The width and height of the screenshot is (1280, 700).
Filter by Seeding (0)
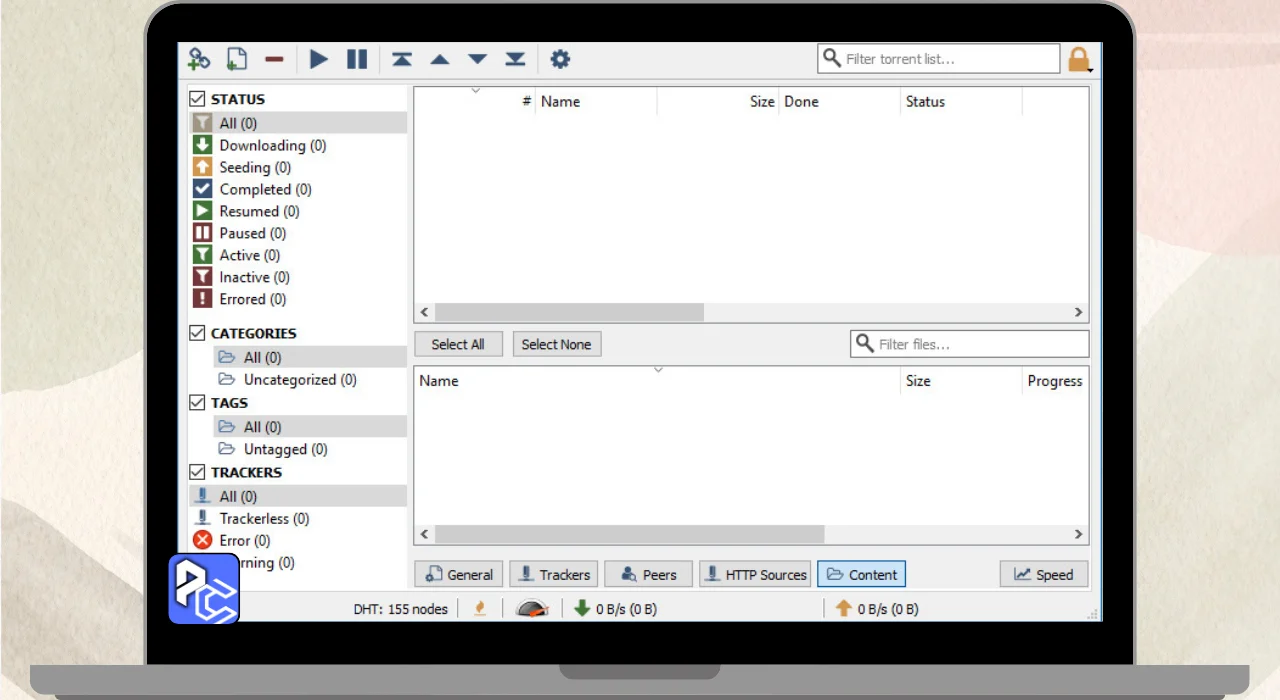[x=298, y=167]
